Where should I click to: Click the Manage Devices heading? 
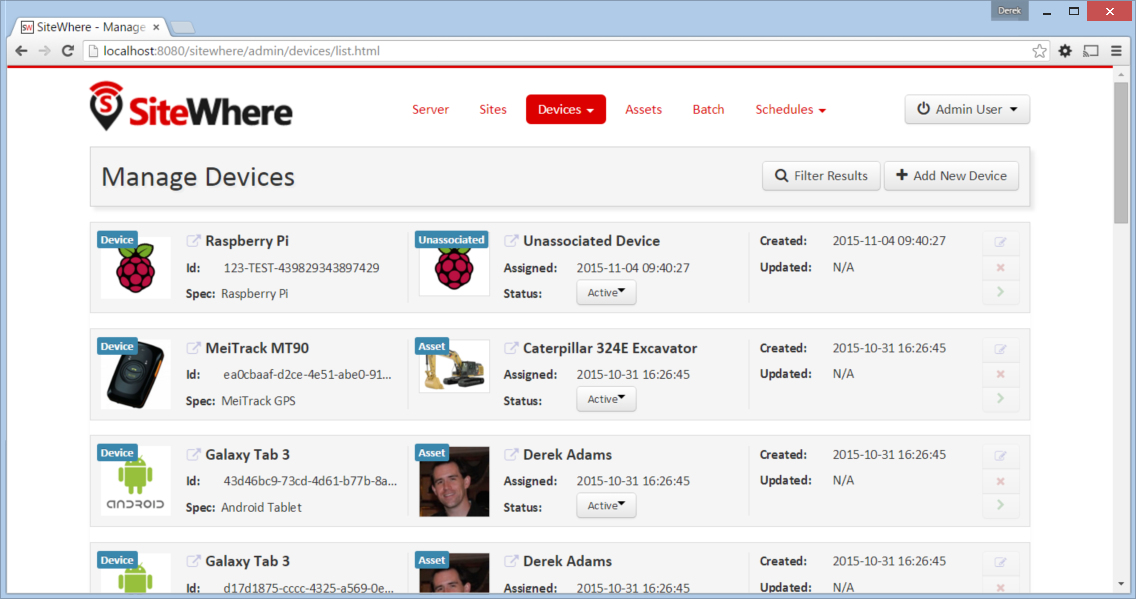(198, 177)
